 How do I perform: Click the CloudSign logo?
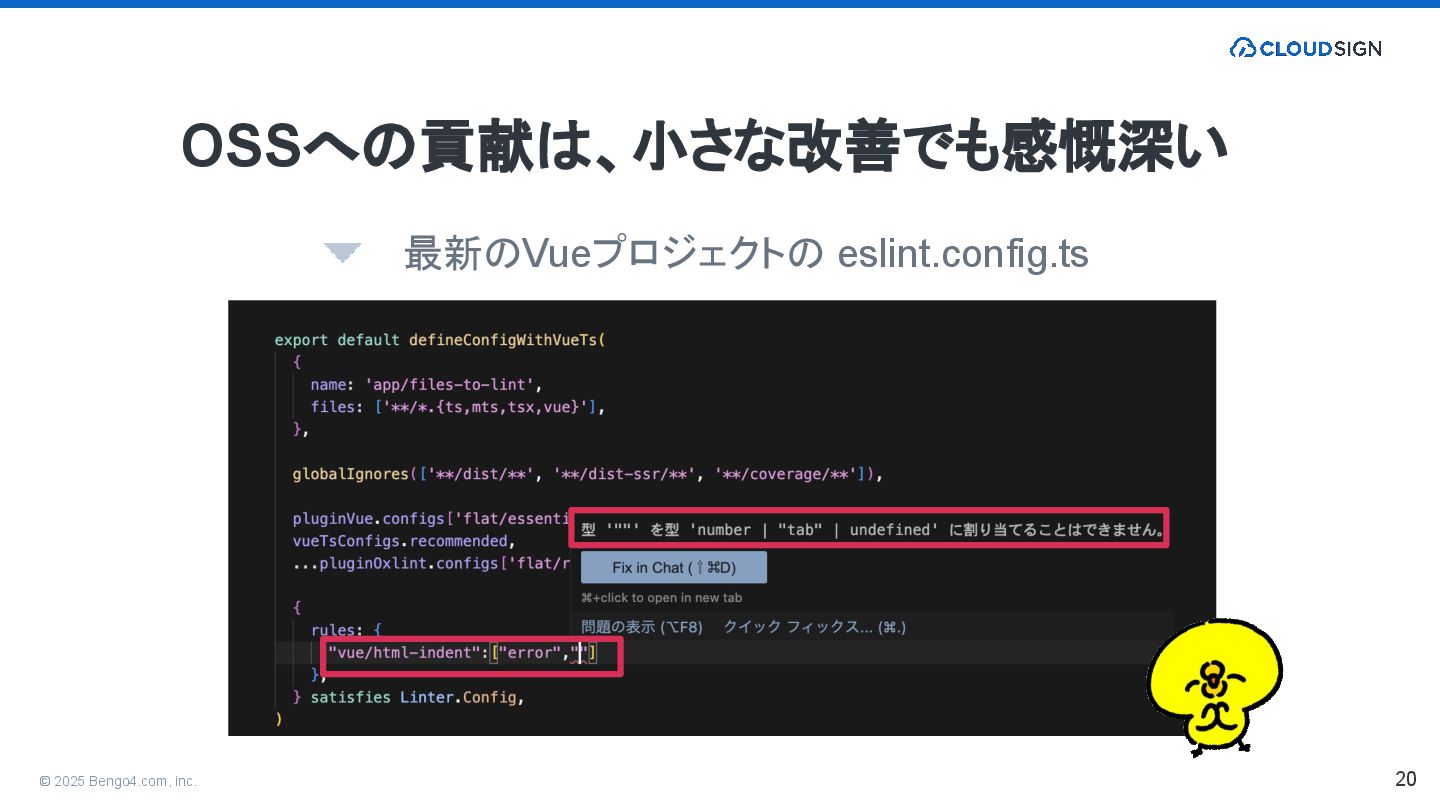click(x=1305, y=48)
